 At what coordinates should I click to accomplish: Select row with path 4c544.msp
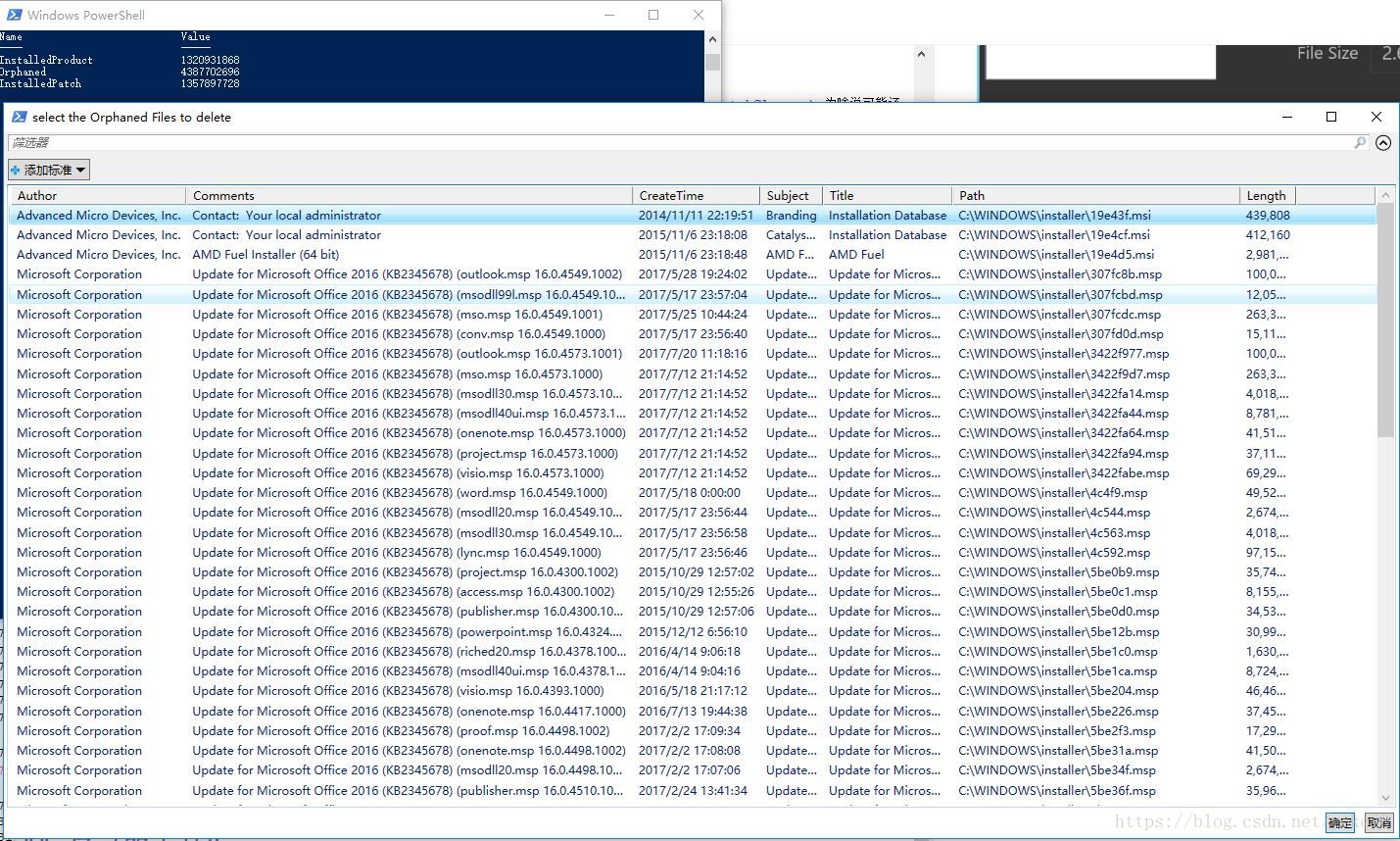pos(692,512)
